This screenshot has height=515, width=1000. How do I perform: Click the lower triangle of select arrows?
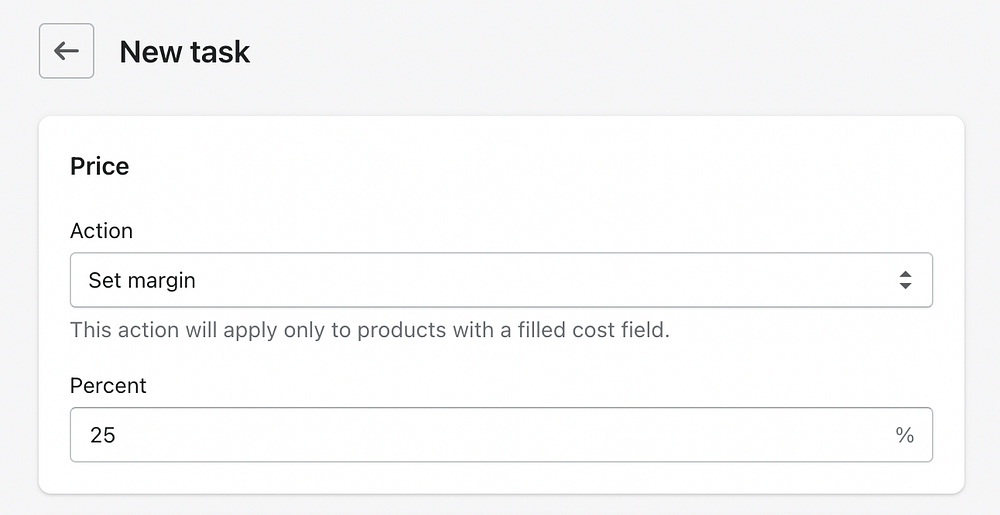(904, 287)
